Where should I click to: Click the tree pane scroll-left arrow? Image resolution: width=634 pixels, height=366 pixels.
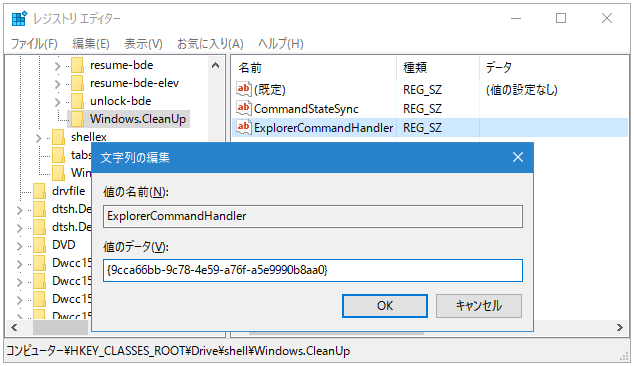(x=14, y=327)
